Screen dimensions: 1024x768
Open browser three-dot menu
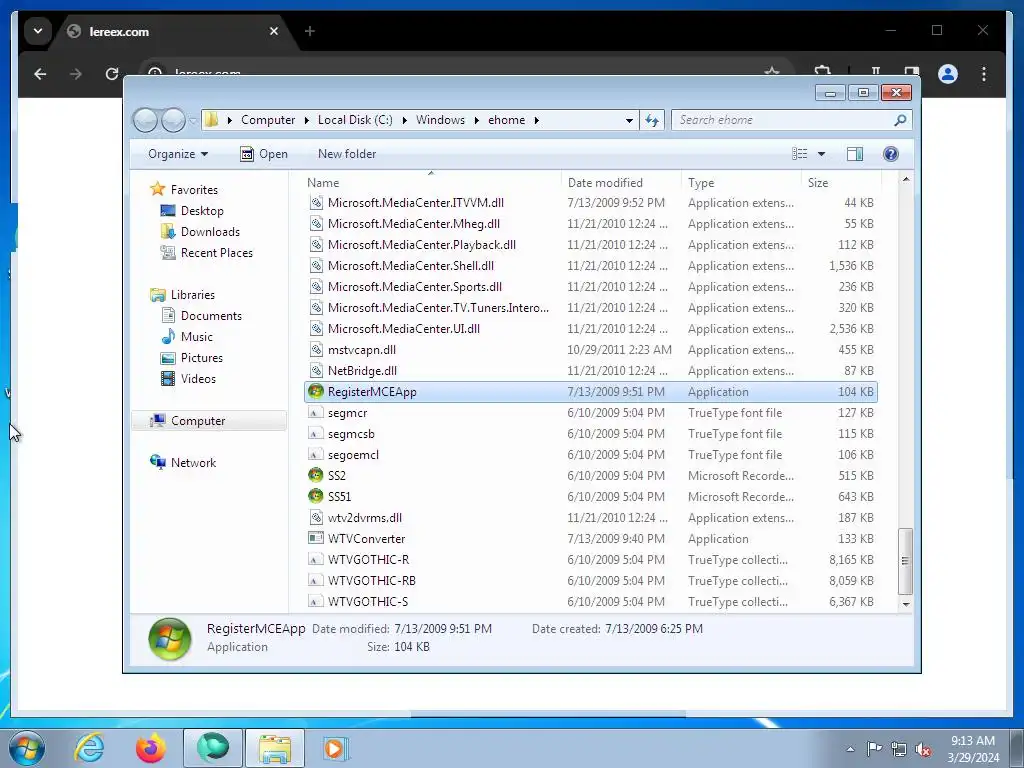984,74
